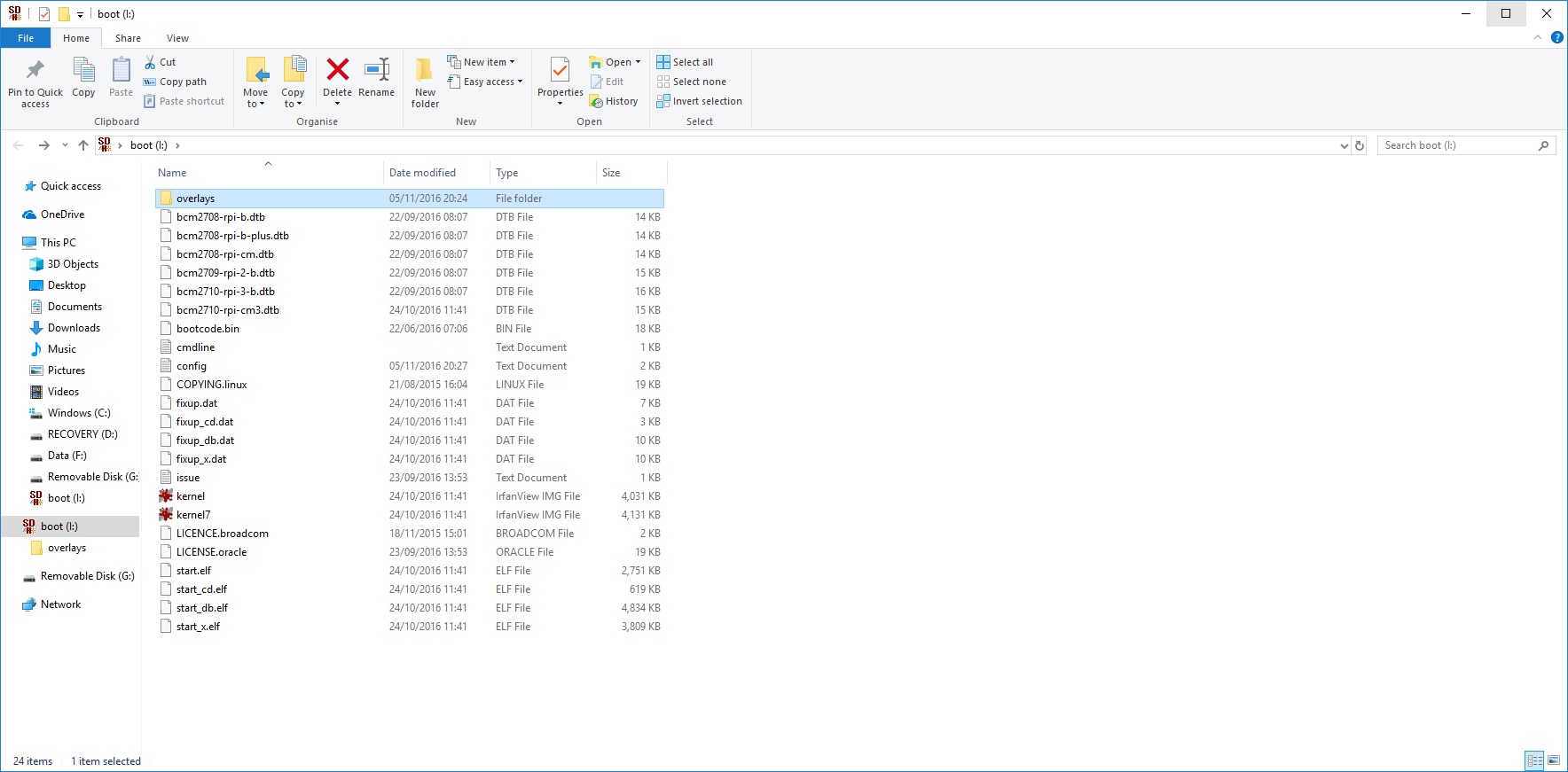This screenshot has width=1568, height=772.
Task: Click the New folder icon
Action: [x=425, y=70]
